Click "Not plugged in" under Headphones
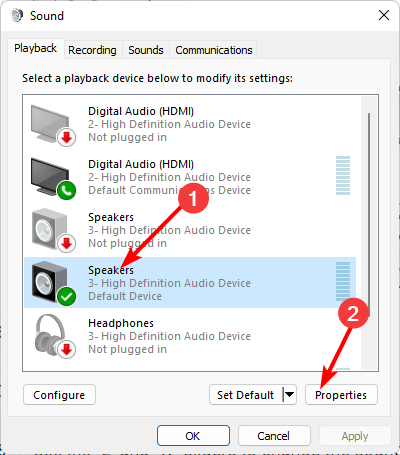Viewport: 400px width, 455px height. pos(127,349)
